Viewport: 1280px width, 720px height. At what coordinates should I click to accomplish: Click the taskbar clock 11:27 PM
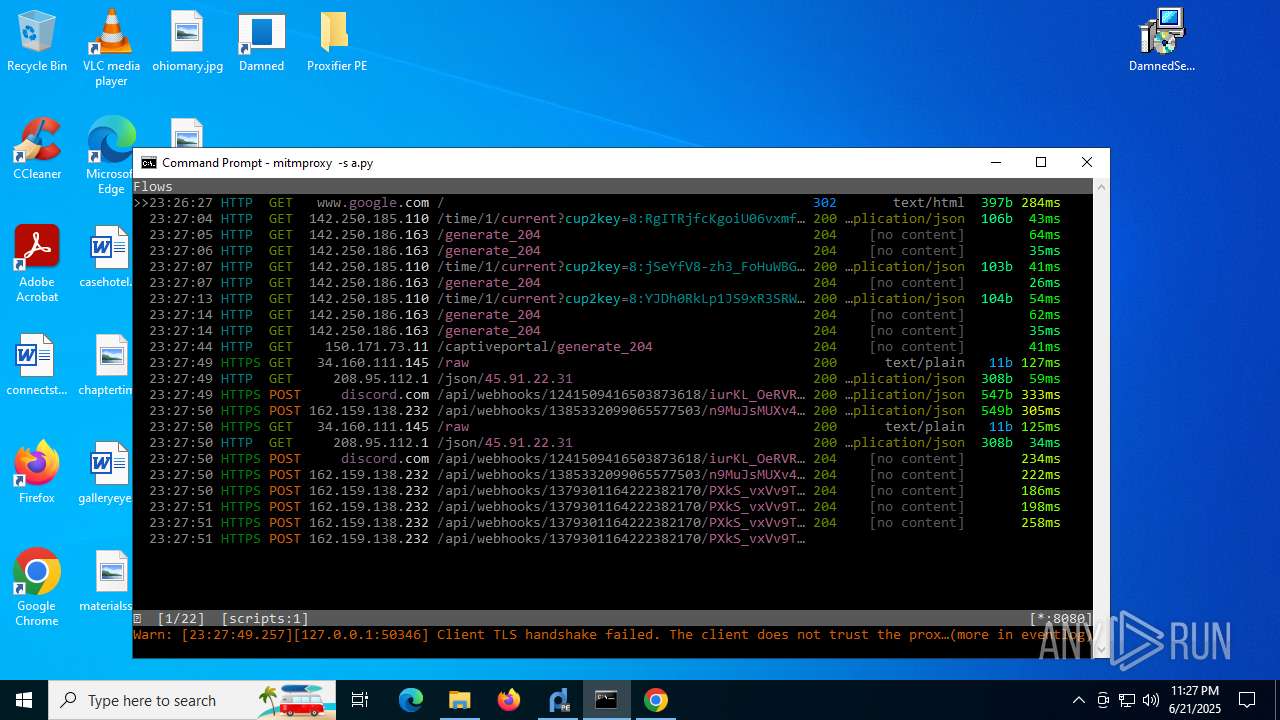(x=1194, y=700)
